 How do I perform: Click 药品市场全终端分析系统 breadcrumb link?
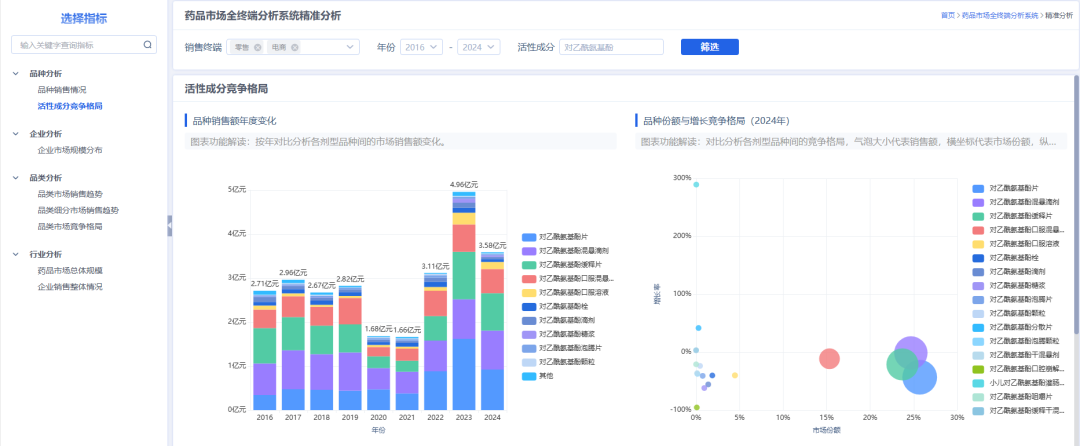coord(999,15)
